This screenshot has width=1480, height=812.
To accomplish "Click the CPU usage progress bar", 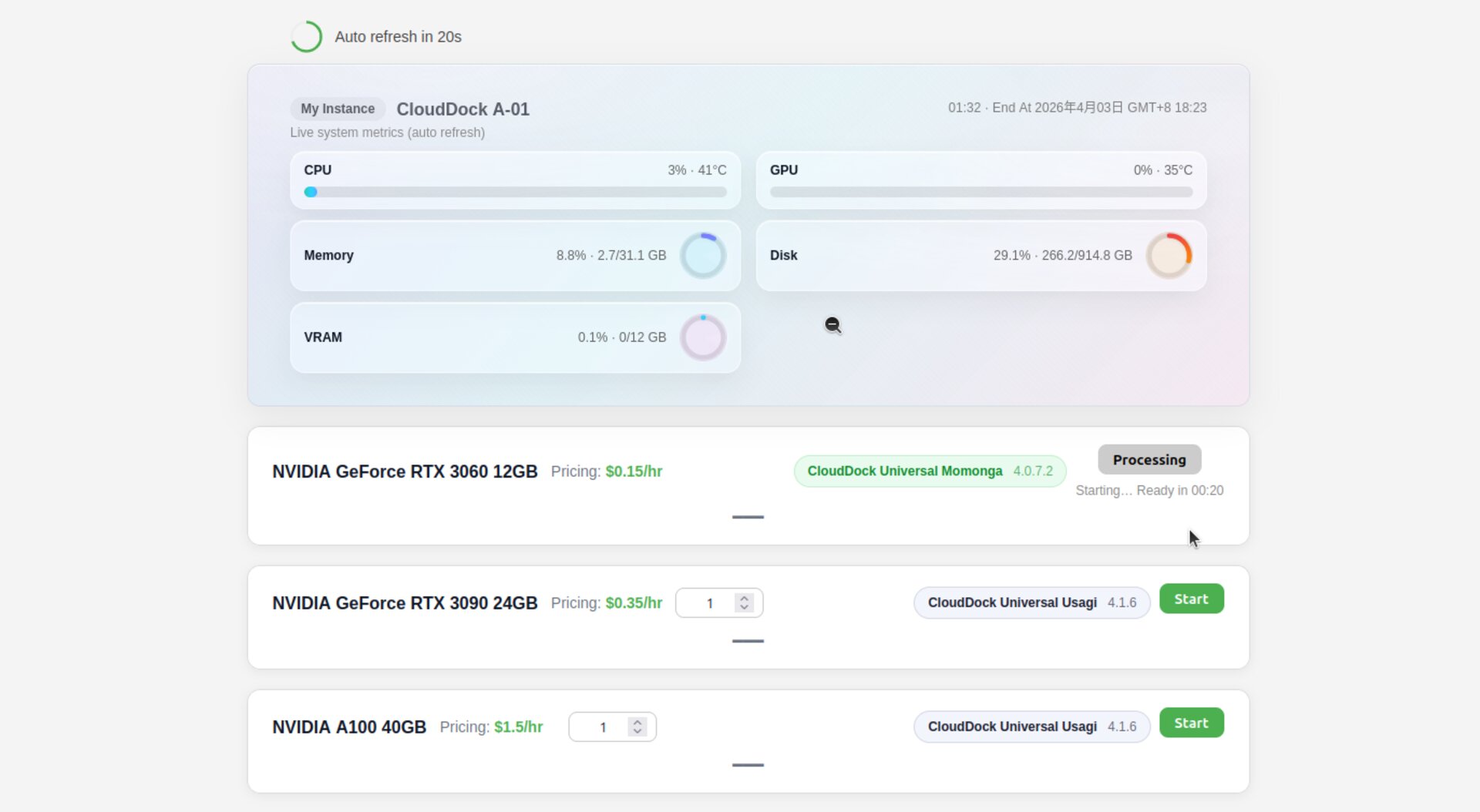I will (x=515, y=192).
